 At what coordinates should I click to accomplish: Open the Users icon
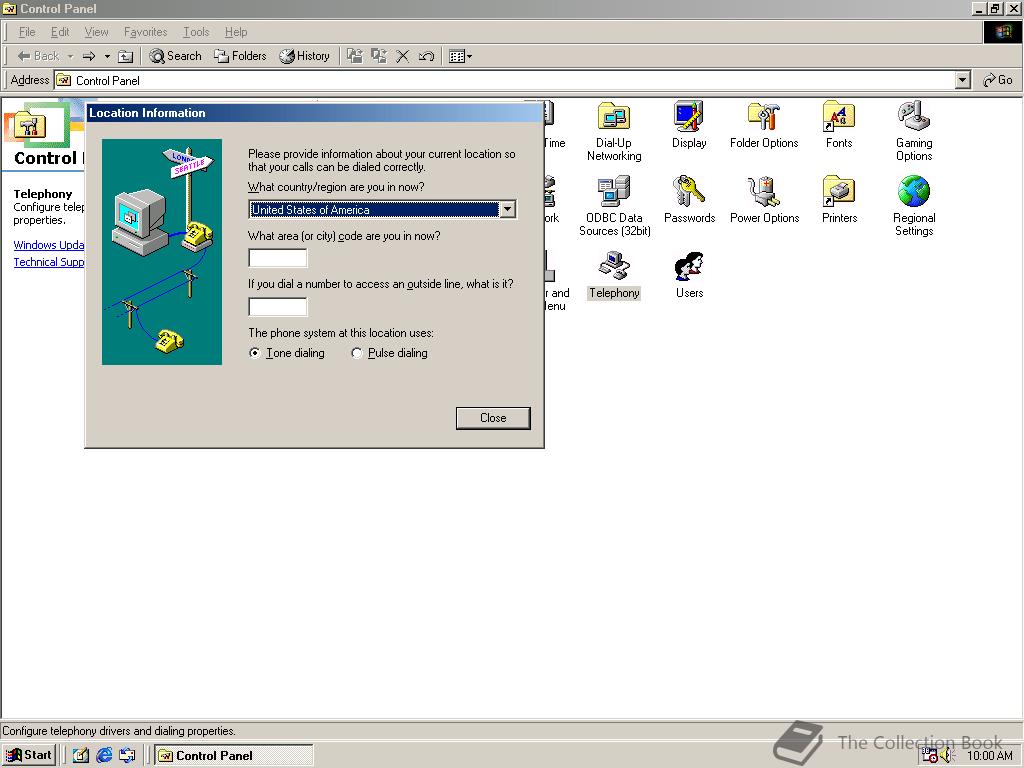[x=690, y=276]
